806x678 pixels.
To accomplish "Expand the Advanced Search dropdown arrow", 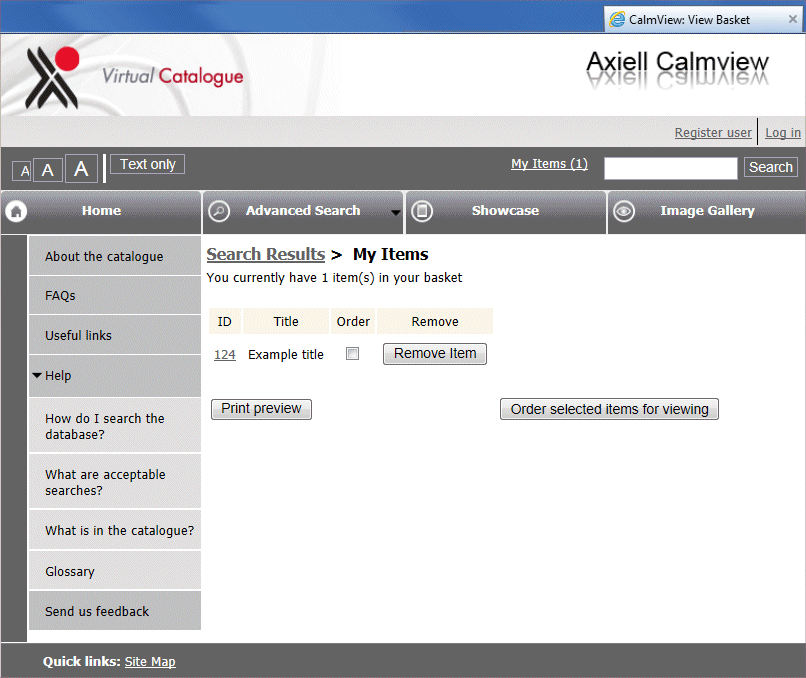I will [395, 212].
